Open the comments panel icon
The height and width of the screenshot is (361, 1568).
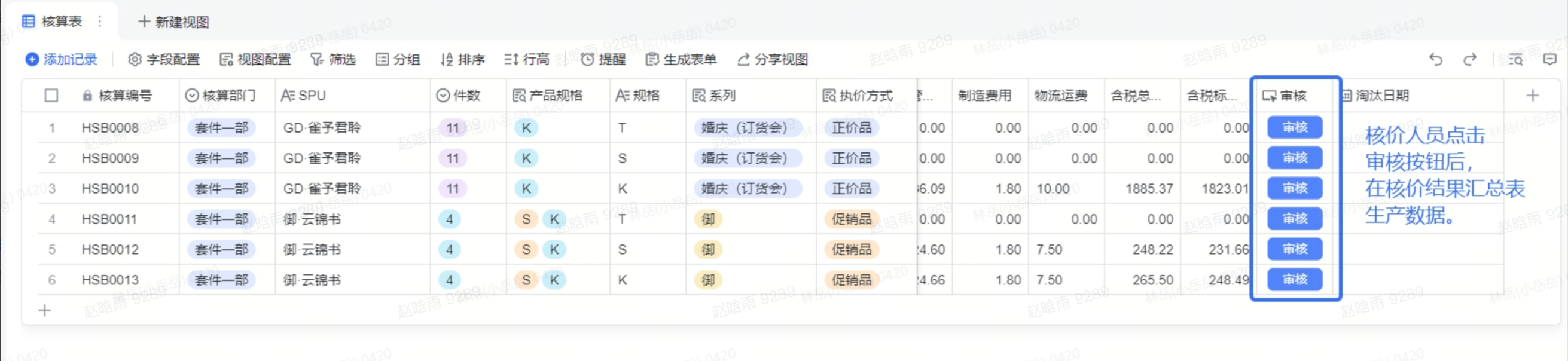[1549, 59]
